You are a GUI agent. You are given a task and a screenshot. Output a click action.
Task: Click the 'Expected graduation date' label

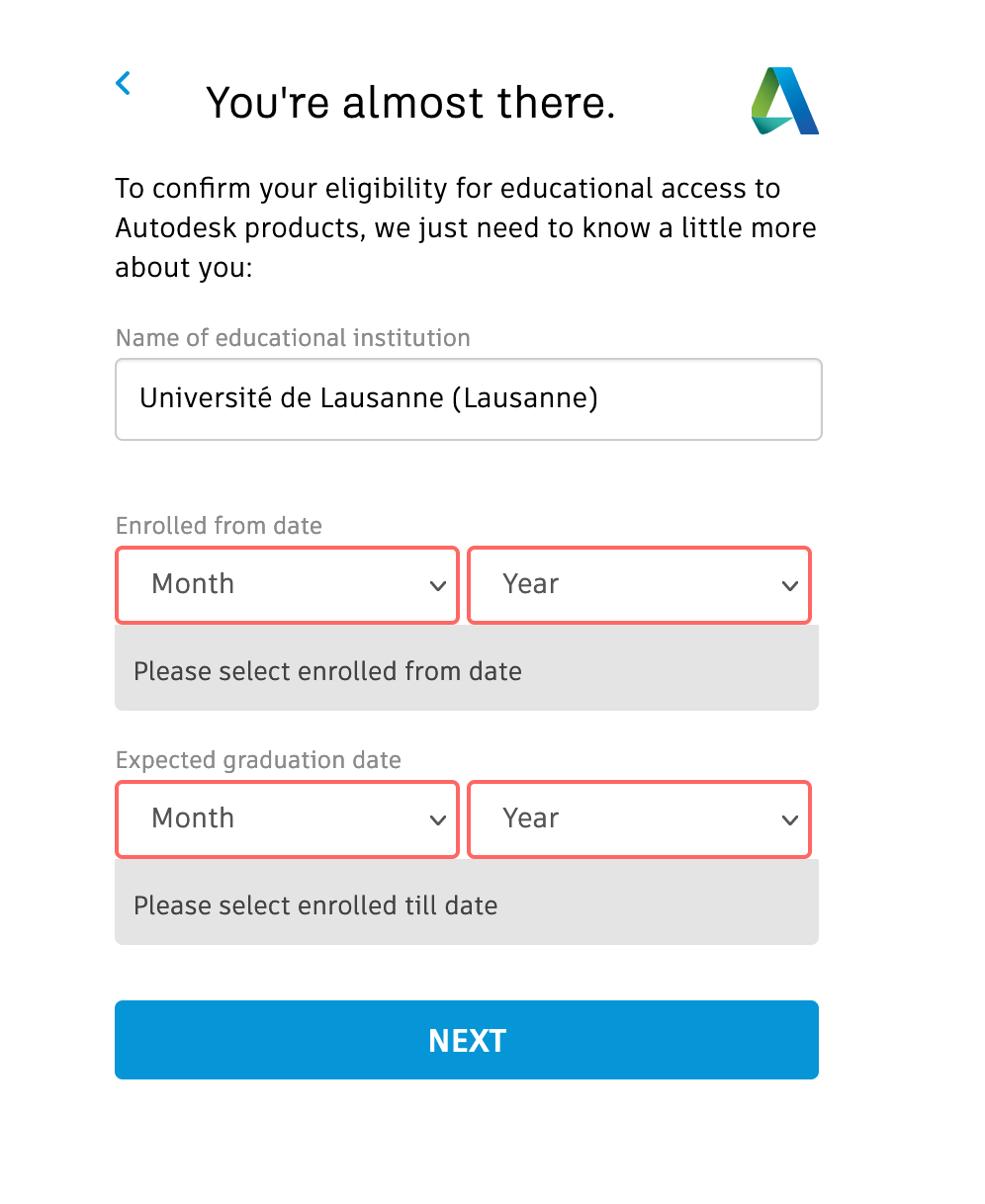click(x=258, y=760)
